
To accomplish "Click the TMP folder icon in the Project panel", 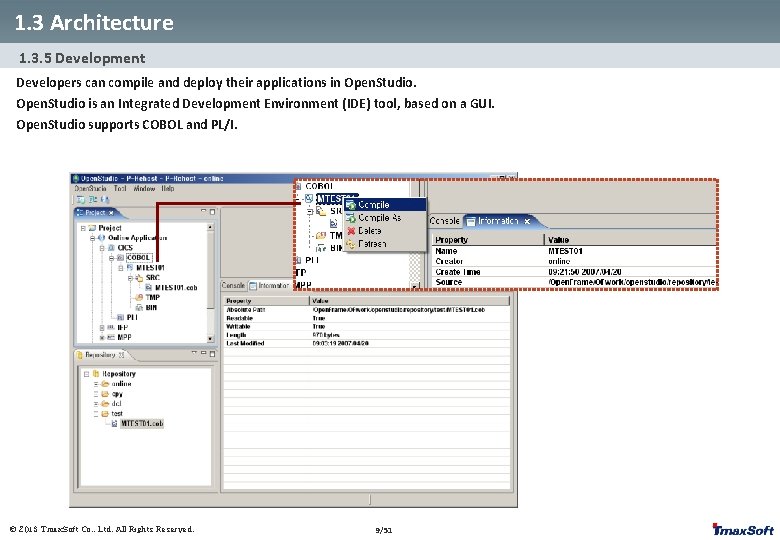I will (139, 297).
